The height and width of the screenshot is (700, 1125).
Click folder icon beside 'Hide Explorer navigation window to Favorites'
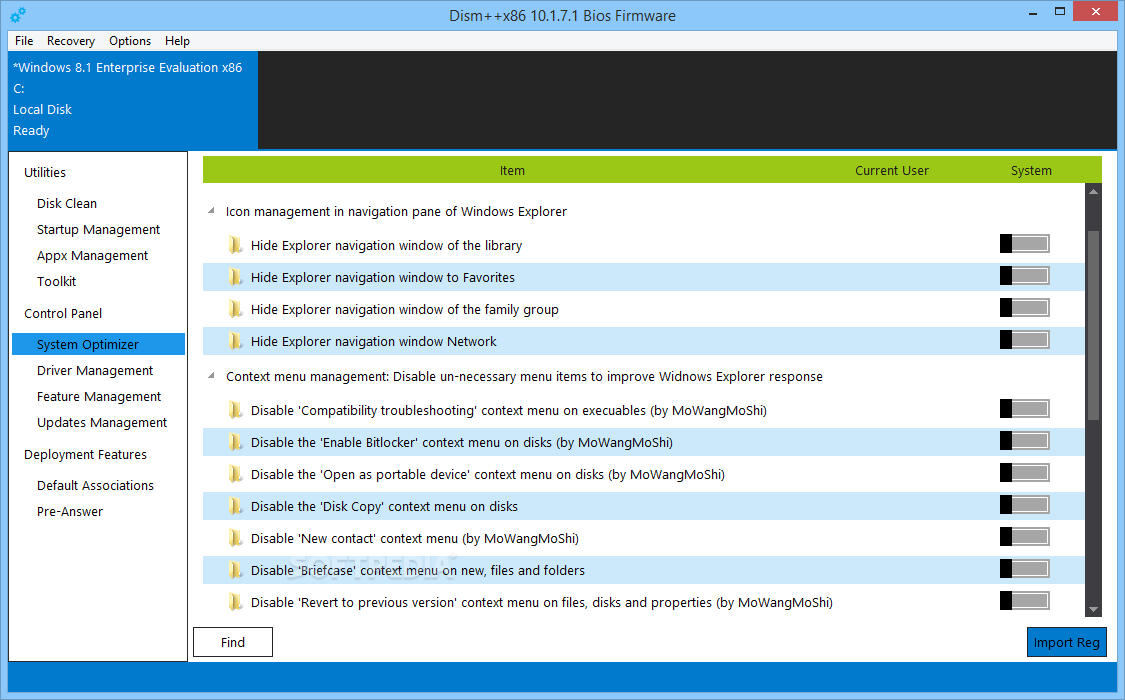pyautogui.click(x=235, y=277)
